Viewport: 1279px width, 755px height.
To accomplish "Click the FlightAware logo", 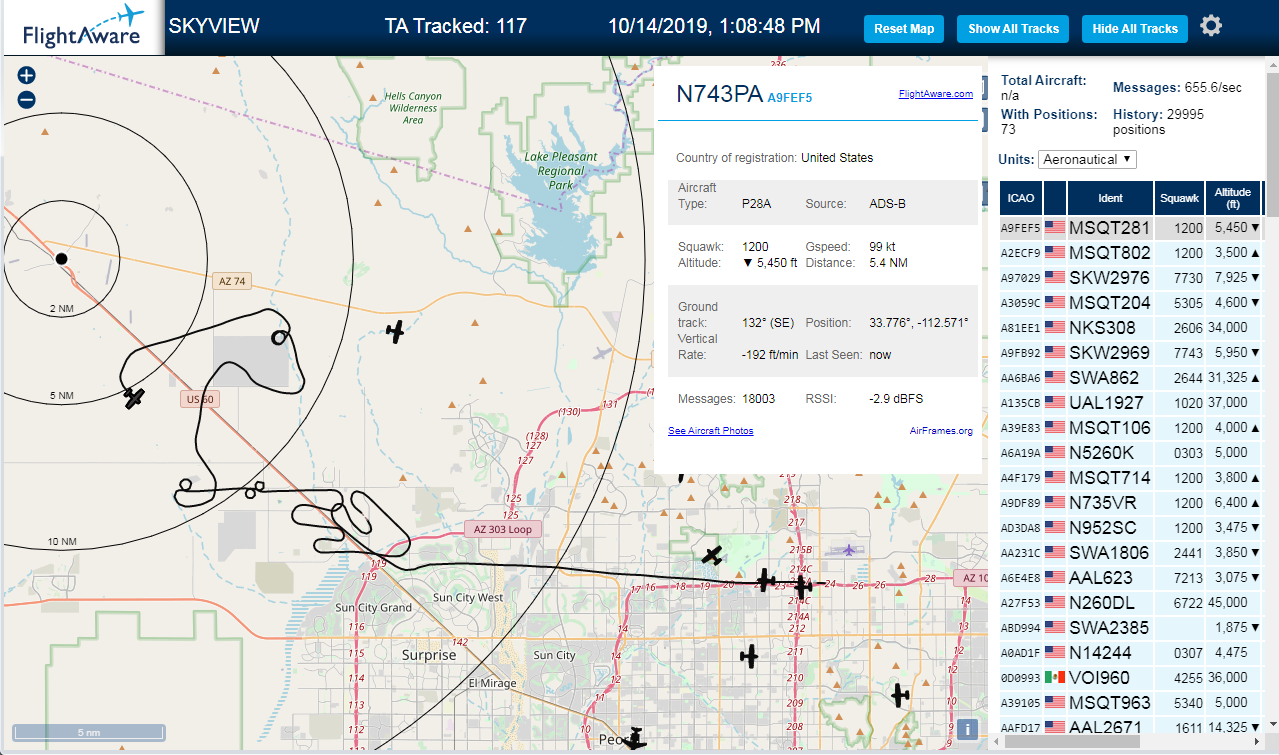I will 82,28.
